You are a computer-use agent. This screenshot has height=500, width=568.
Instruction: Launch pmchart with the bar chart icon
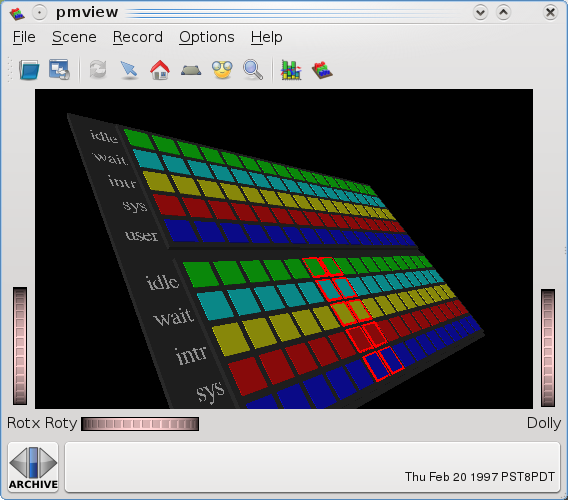(291, 70)
